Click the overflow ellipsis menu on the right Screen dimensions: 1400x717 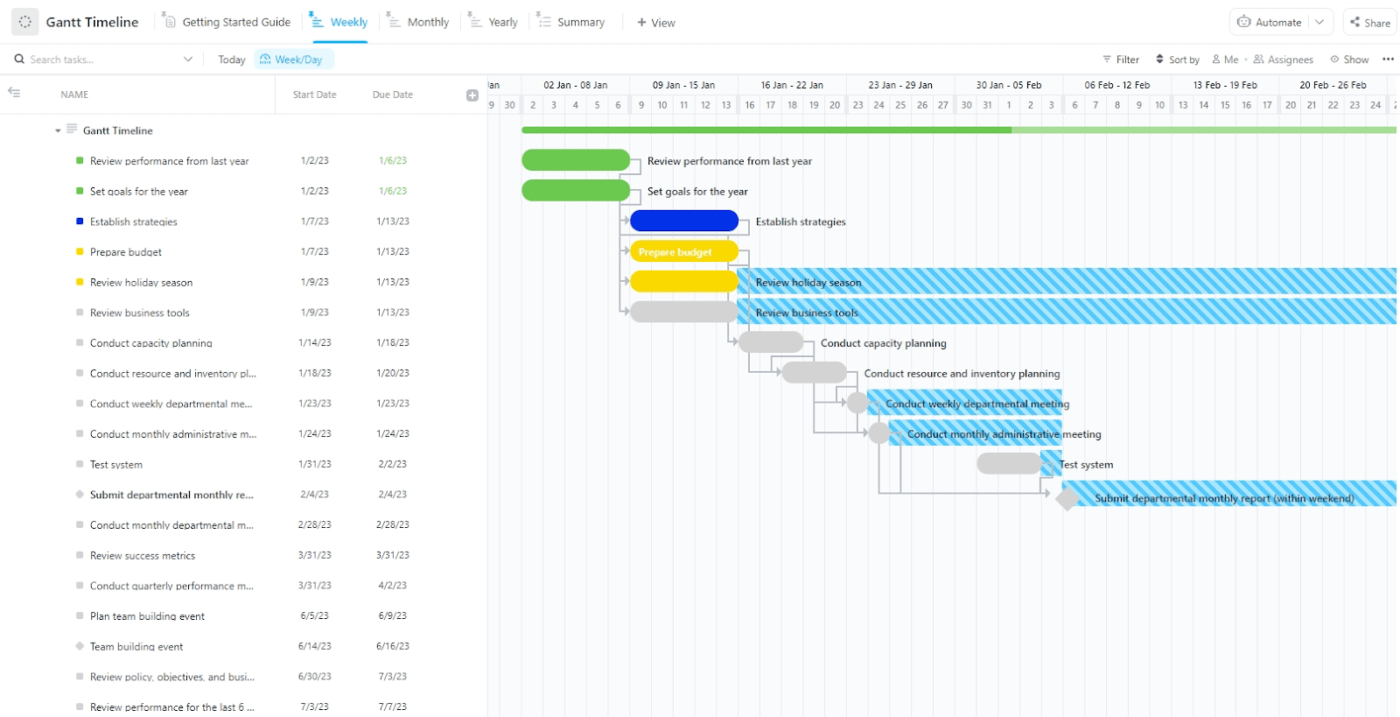point(1390,59)
